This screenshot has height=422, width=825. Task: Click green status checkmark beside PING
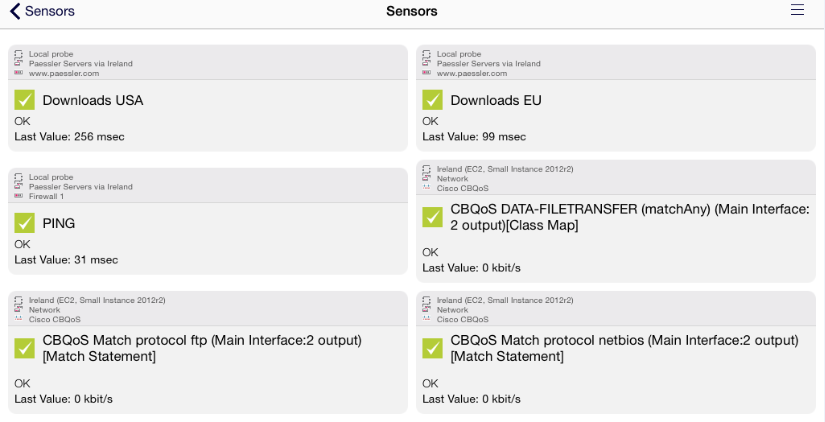pyautogui.click(x=25, y=223)
